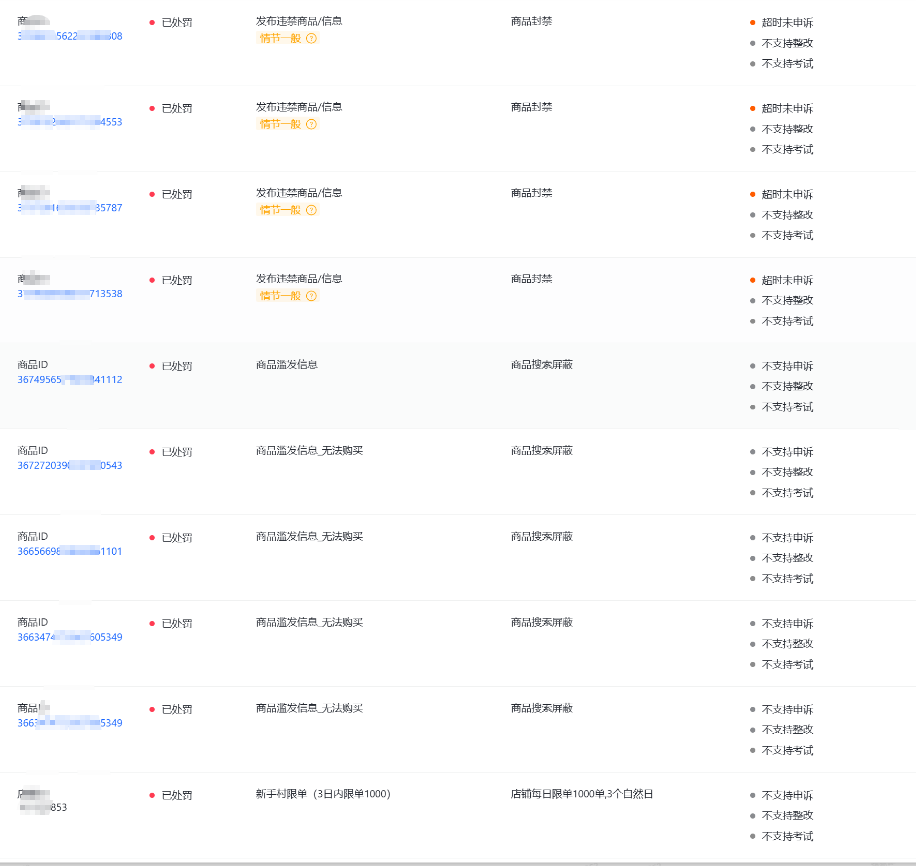Open product ID link ending 713538
Viewport: 916px width, 866px height.
(70, 294)
